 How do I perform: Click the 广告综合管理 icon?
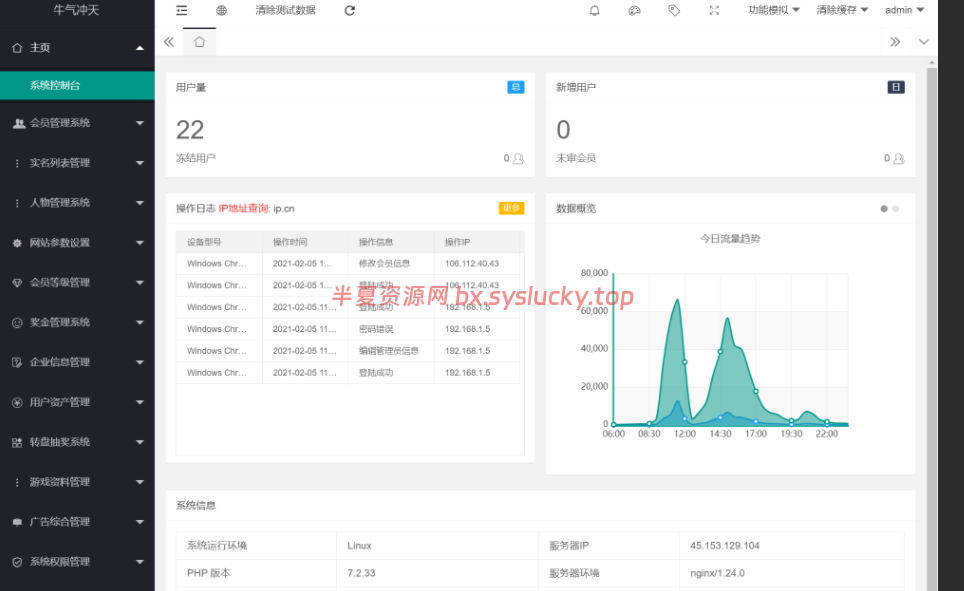point(17,522)
